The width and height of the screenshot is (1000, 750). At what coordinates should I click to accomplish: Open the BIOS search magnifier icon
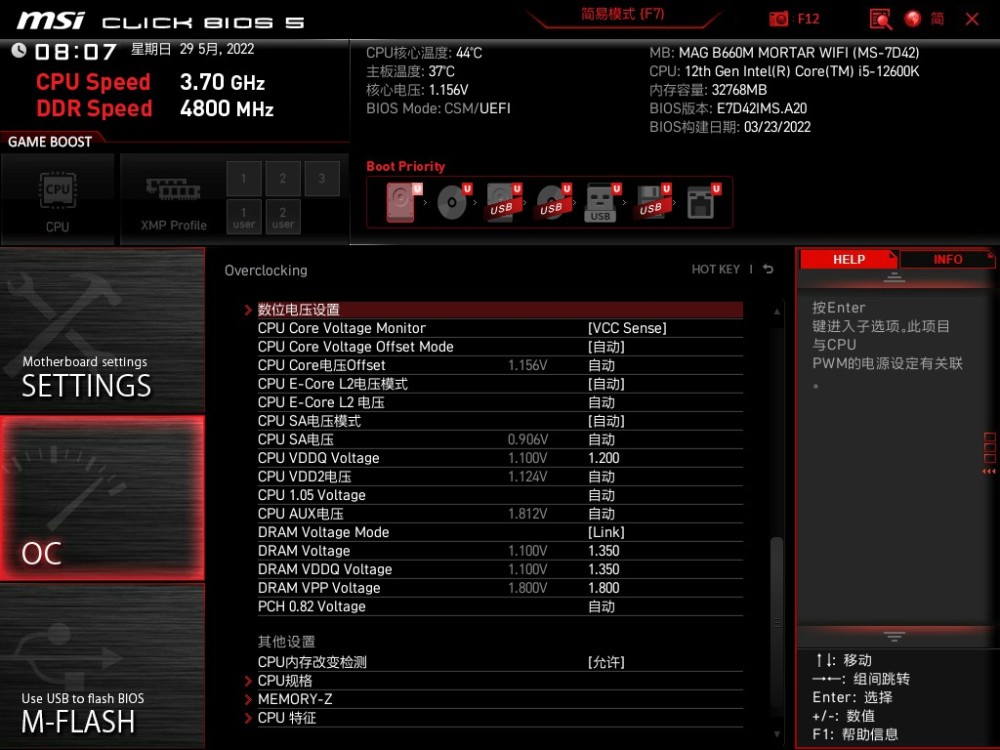(x=881, y=19)
